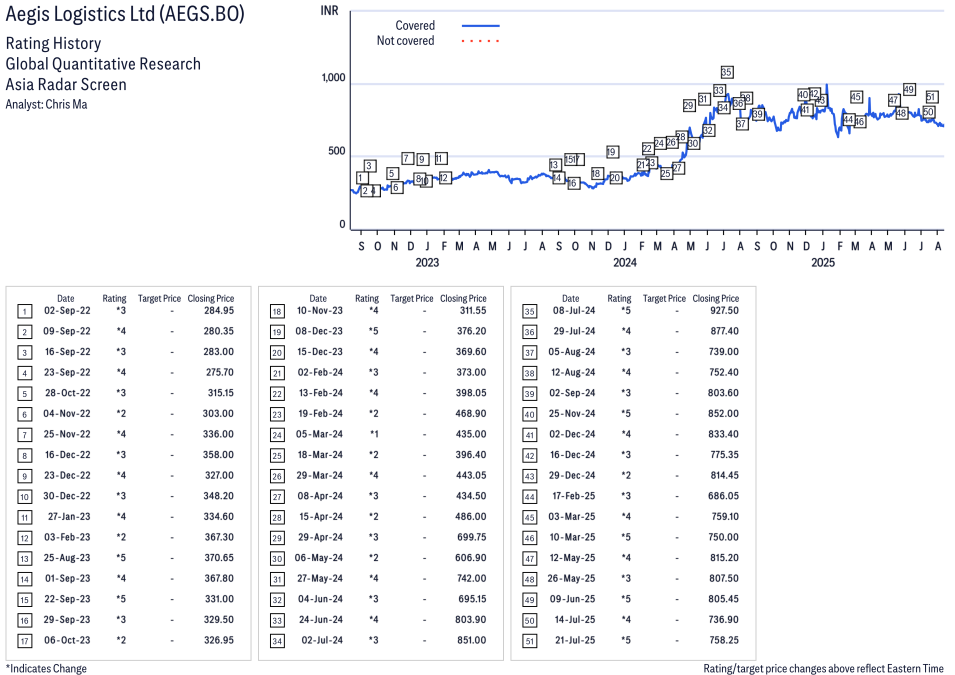Screen dimensions: 955x675
Task: Click the closing price 927.50
Action: [x=724, y=311]
